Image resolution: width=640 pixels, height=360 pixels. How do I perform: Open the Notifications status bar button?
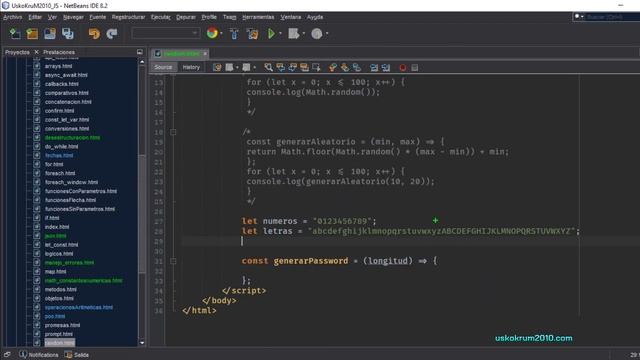tap(39, 355)
